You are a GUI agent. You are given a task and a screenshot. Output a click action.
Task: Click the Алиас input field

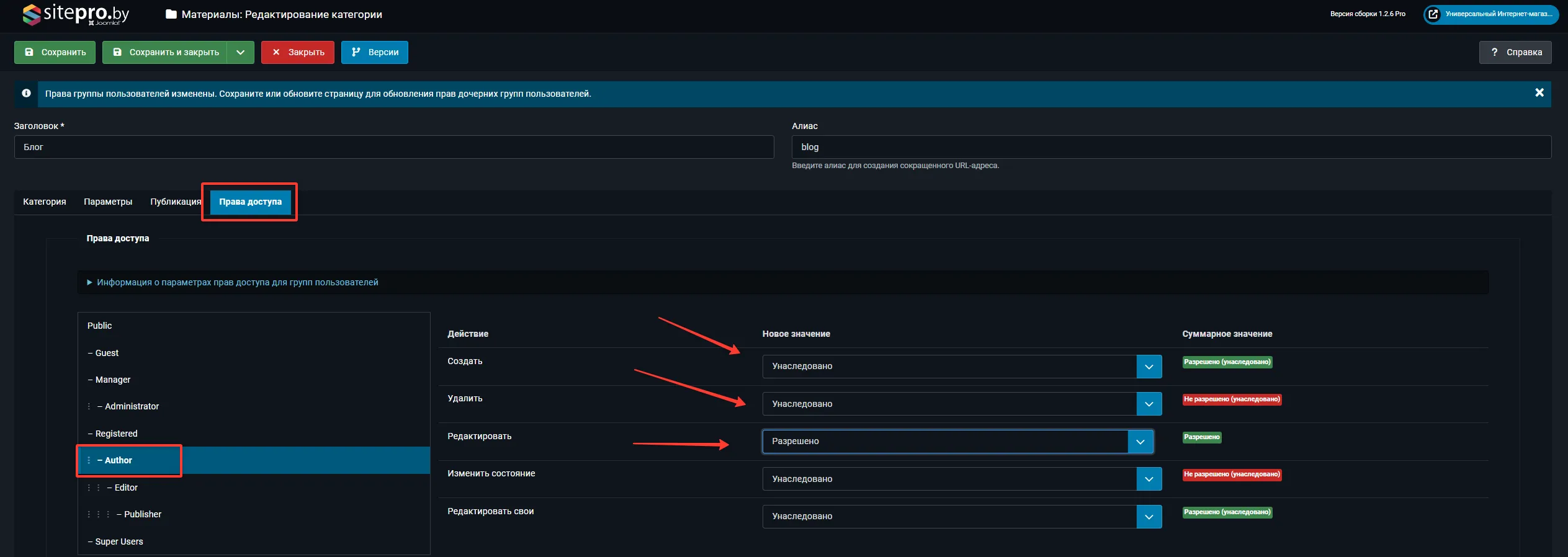1171,147
